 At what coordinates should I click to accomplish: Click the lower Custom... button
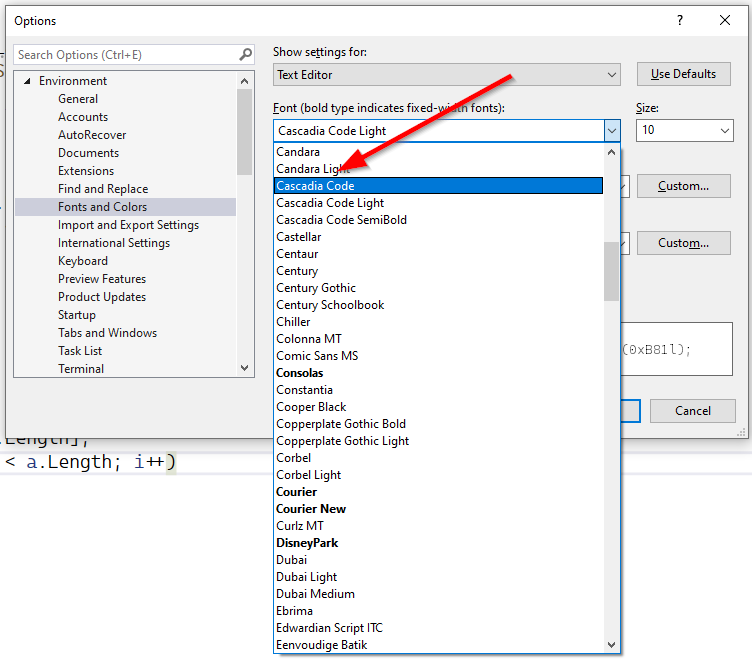[x=683, y=243]
